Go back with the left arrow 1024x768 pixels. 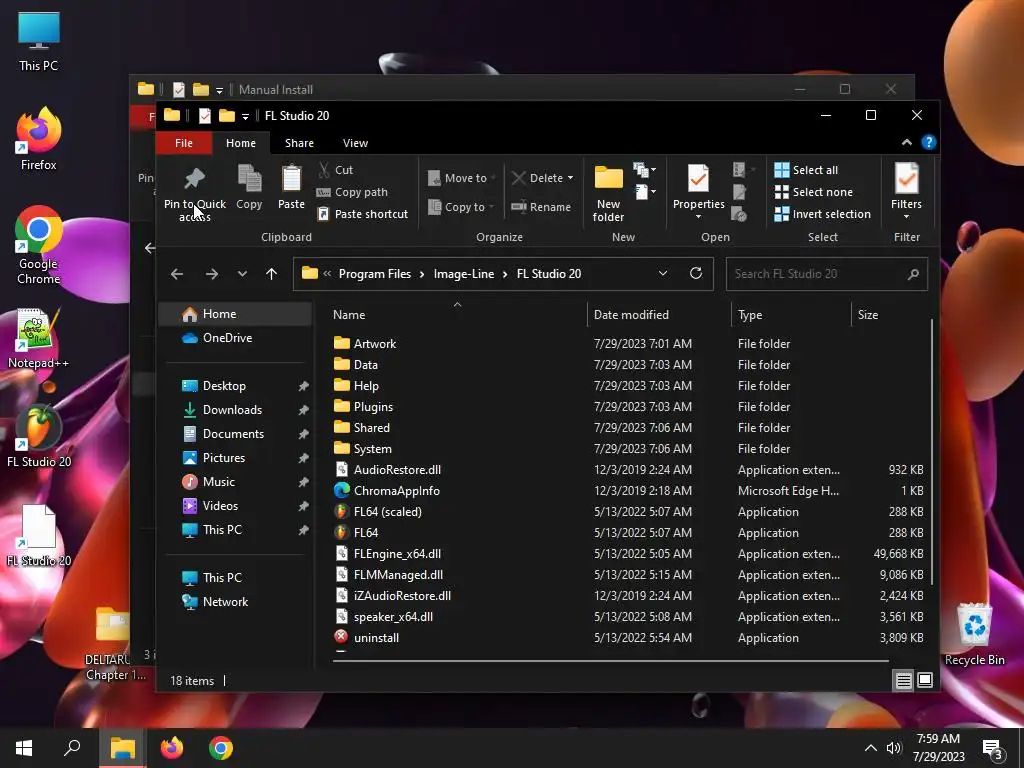click(x=177, y=274)
